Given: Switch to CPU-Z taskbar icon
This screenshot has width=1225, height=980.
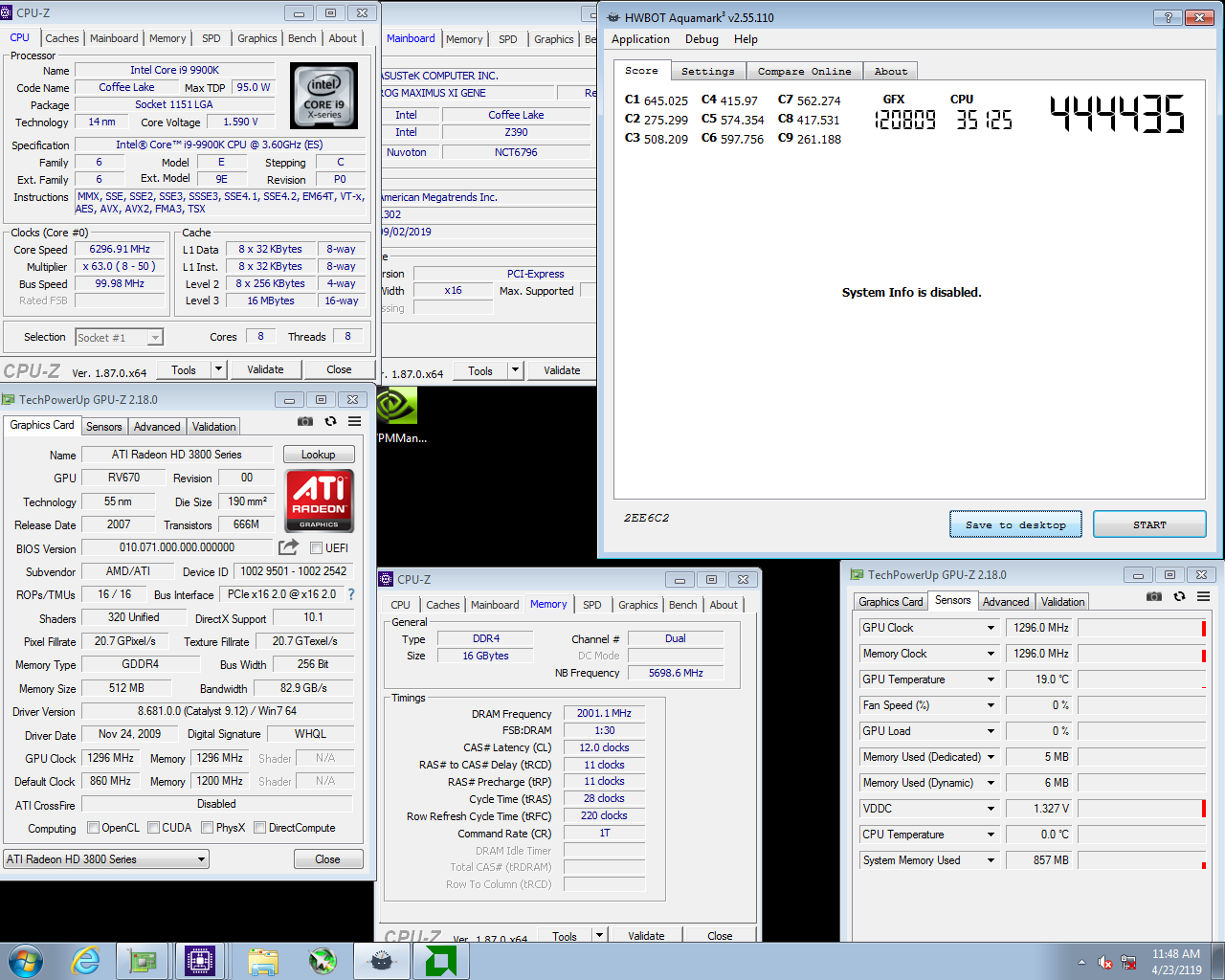Looking at the screenshot, I should [x=200, y=961].
